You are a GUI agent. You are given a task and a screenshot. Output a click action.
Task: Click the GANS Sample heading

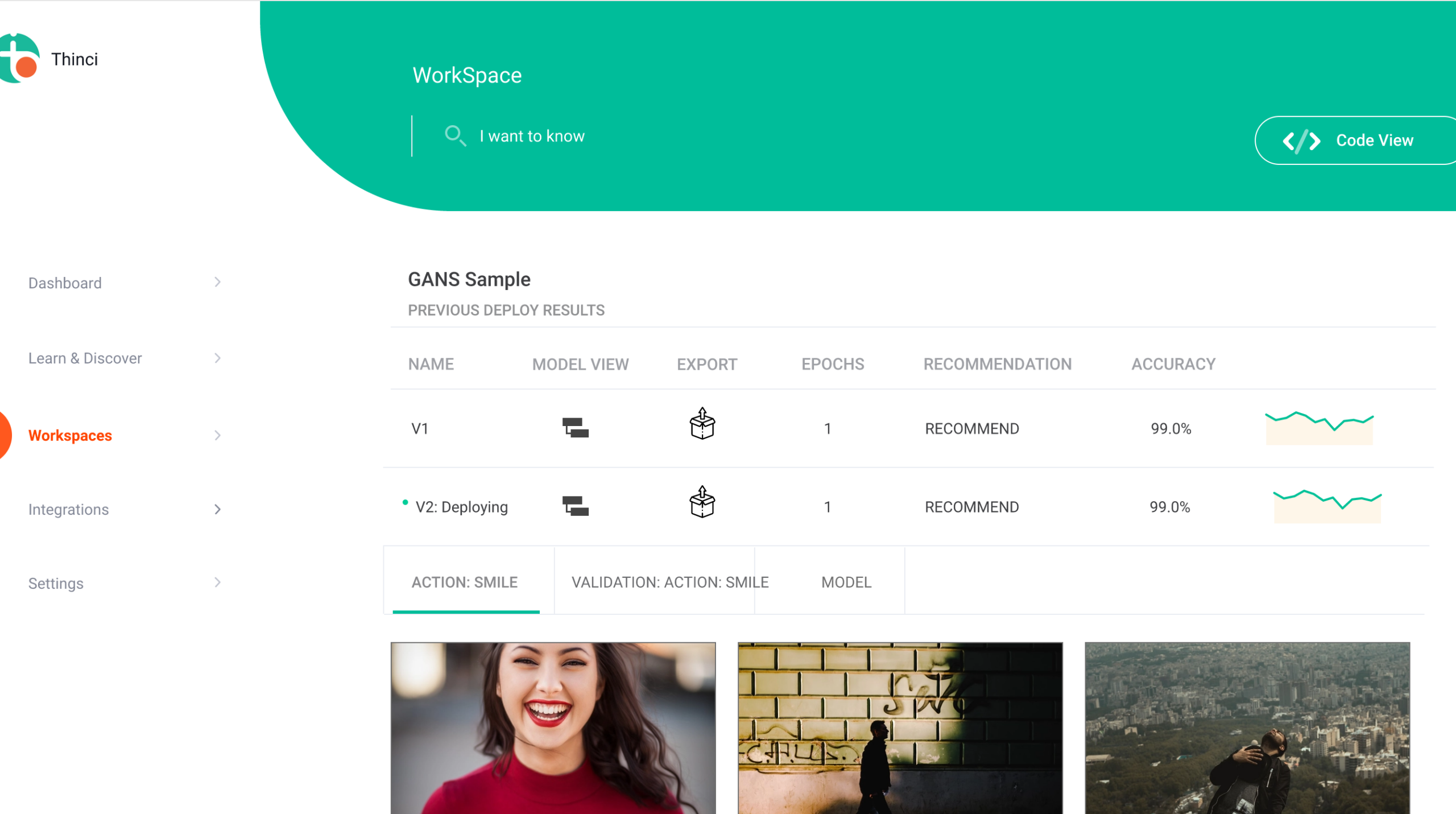[x=469, y=279]
